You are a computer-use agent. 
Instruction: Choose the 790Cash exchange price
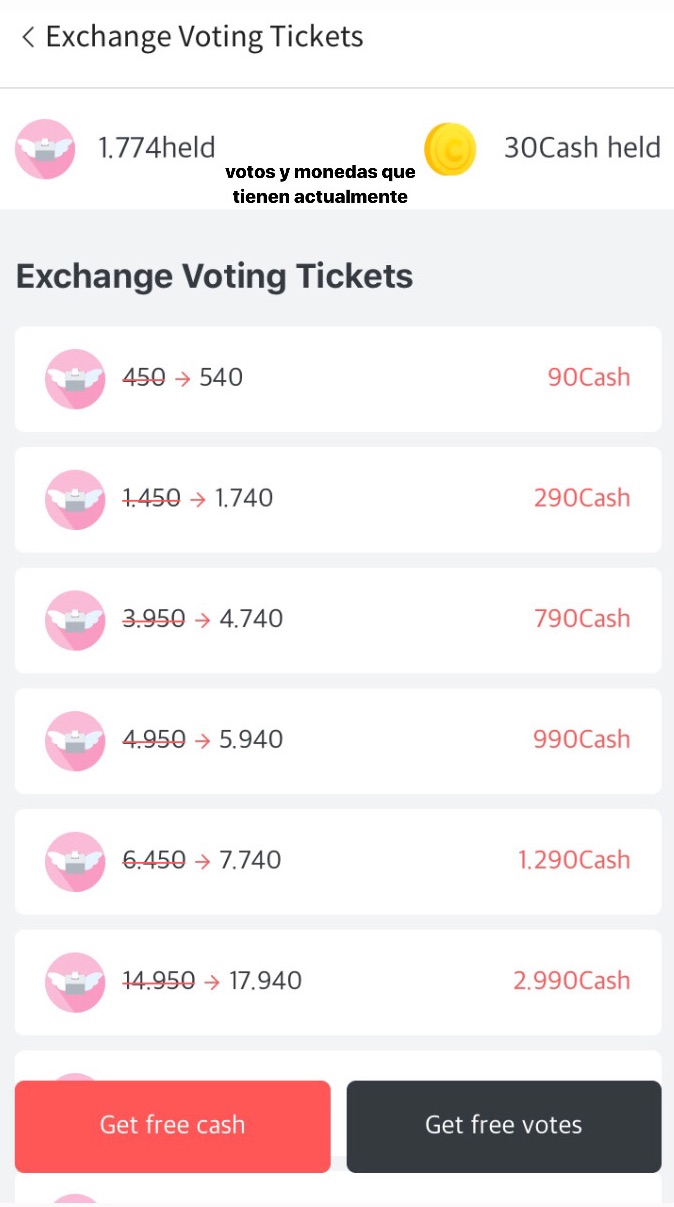(581, 619)
